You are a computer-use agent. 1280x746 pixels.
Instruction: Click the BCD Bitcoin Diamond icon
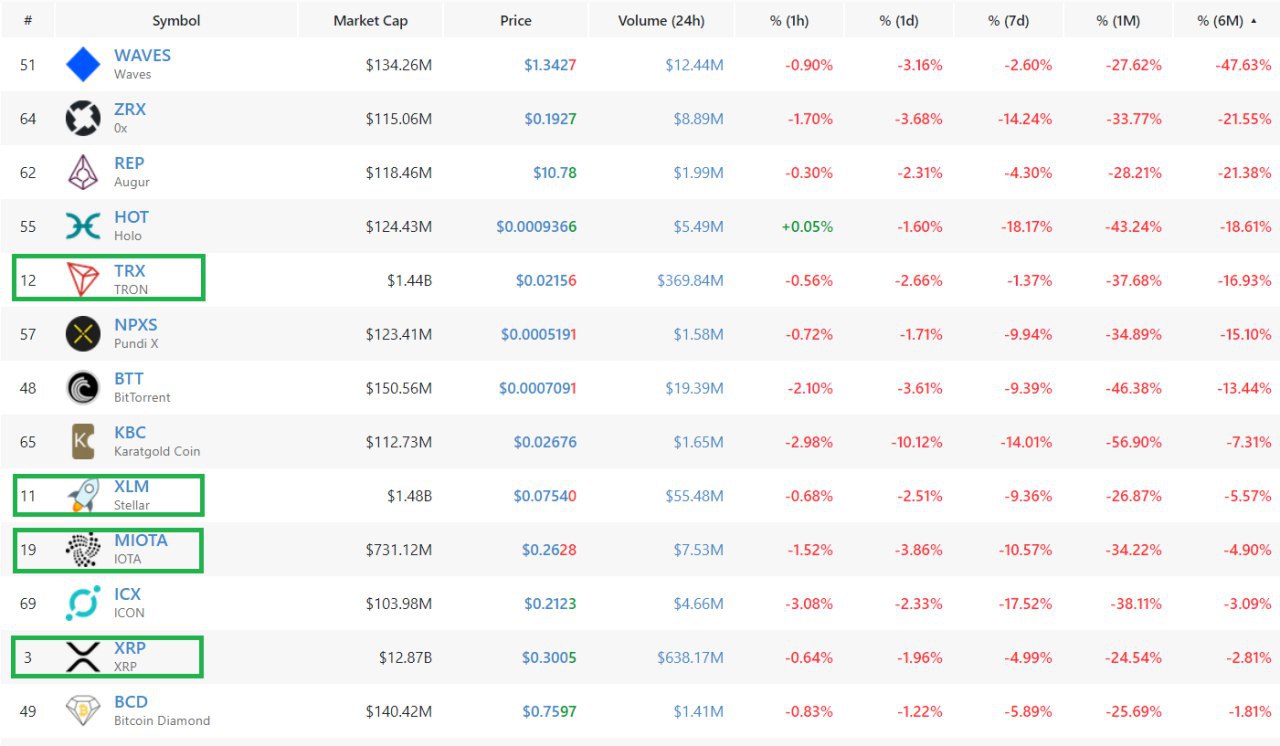[83, 711]
